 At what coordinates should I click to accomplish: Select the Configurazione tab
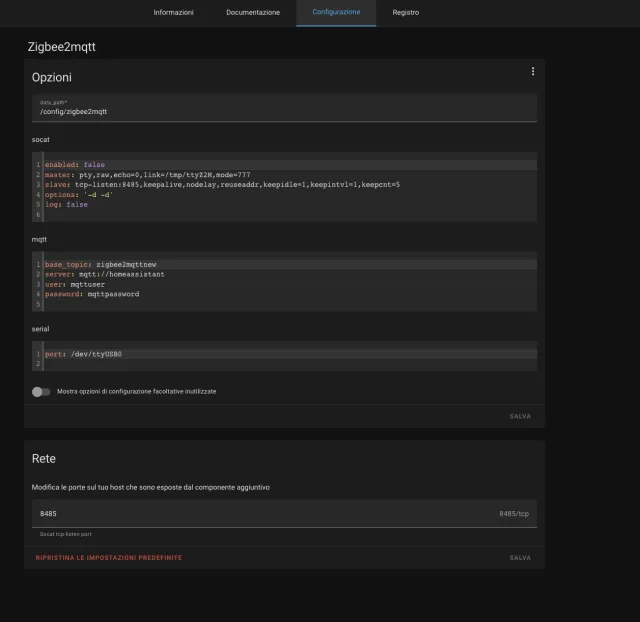click(336, 12)
